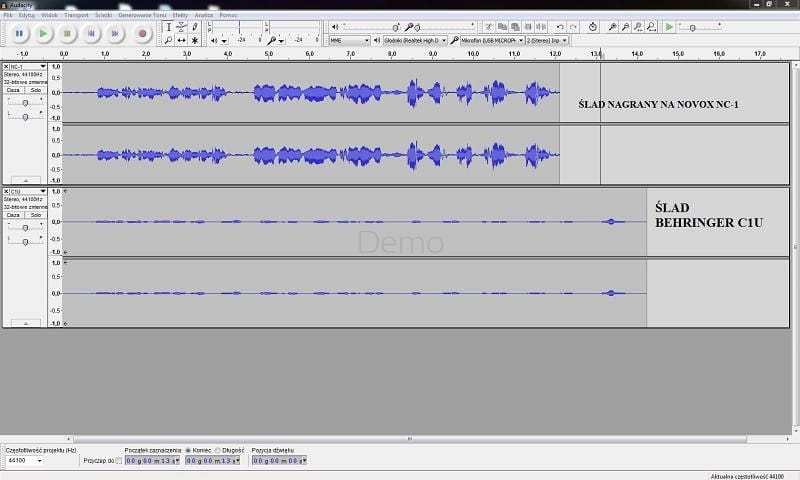Open the MME audio host dropdown
This screenshot has width=800, height=480.
349,40
